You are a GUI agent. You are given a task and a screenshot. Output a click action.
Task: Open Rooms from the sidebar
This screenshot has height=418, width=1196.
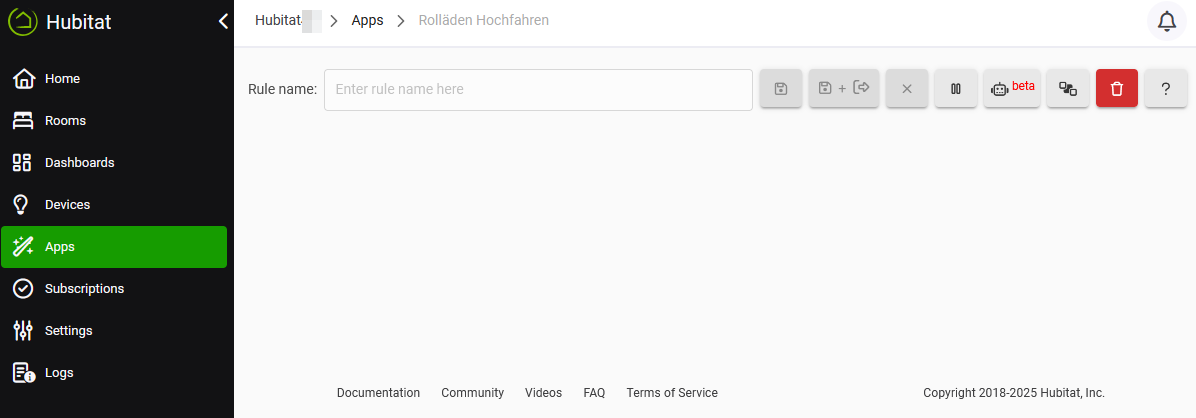point(65,121)
